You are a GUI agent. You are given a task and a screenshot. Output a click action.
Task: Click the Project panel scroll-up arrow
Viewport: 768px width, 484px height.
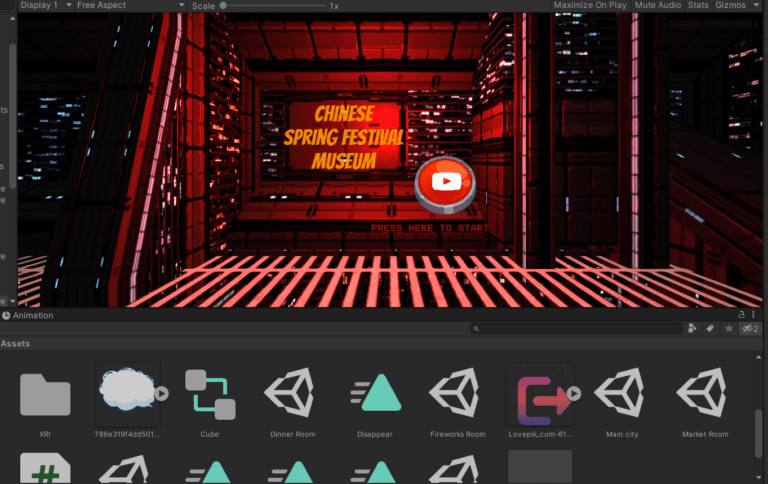coord(758,357)
